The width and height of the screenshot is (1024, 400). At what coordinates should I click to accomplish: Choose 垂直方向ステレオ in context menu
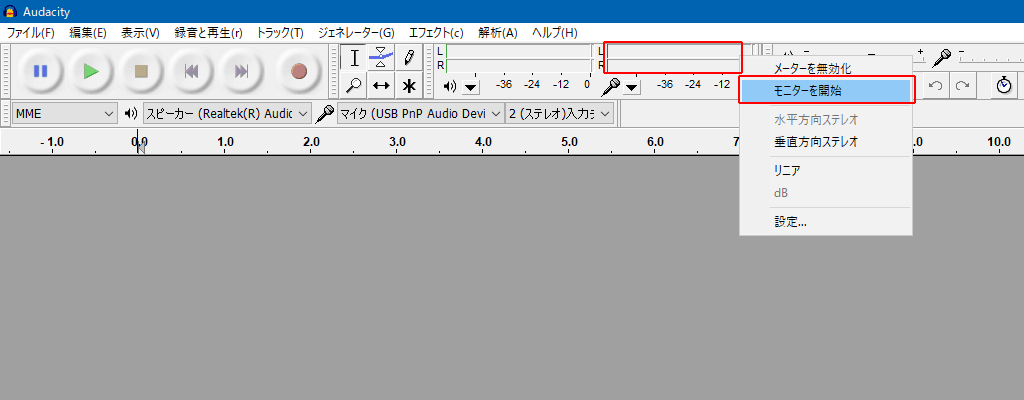[x=825, y=142]
